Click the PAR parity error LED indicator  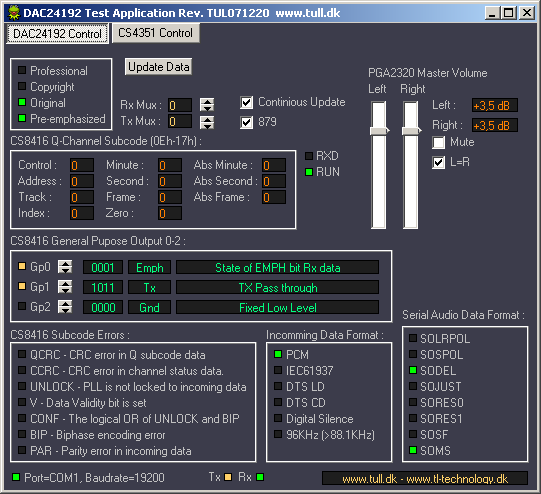coord(22,450)
